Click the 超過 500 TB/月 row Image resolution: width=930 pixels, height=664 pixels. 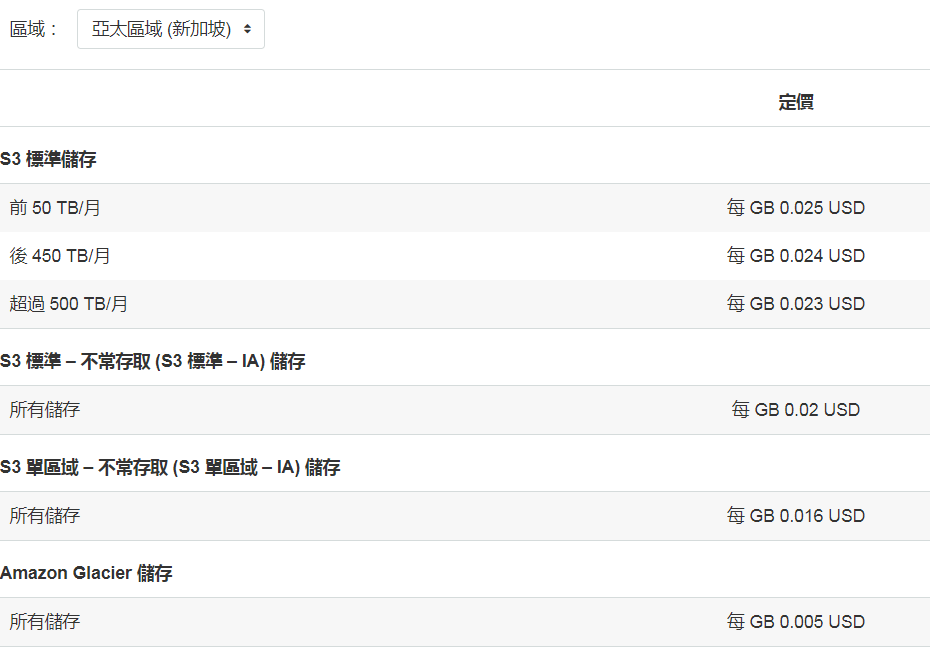[x=465, y=304]
